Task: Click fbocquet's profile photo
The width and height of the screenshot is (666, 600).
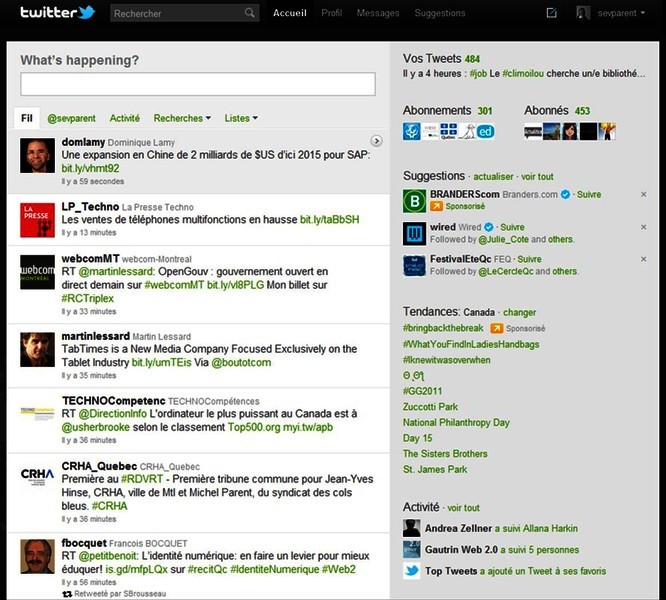Action: tap(37, 557)
